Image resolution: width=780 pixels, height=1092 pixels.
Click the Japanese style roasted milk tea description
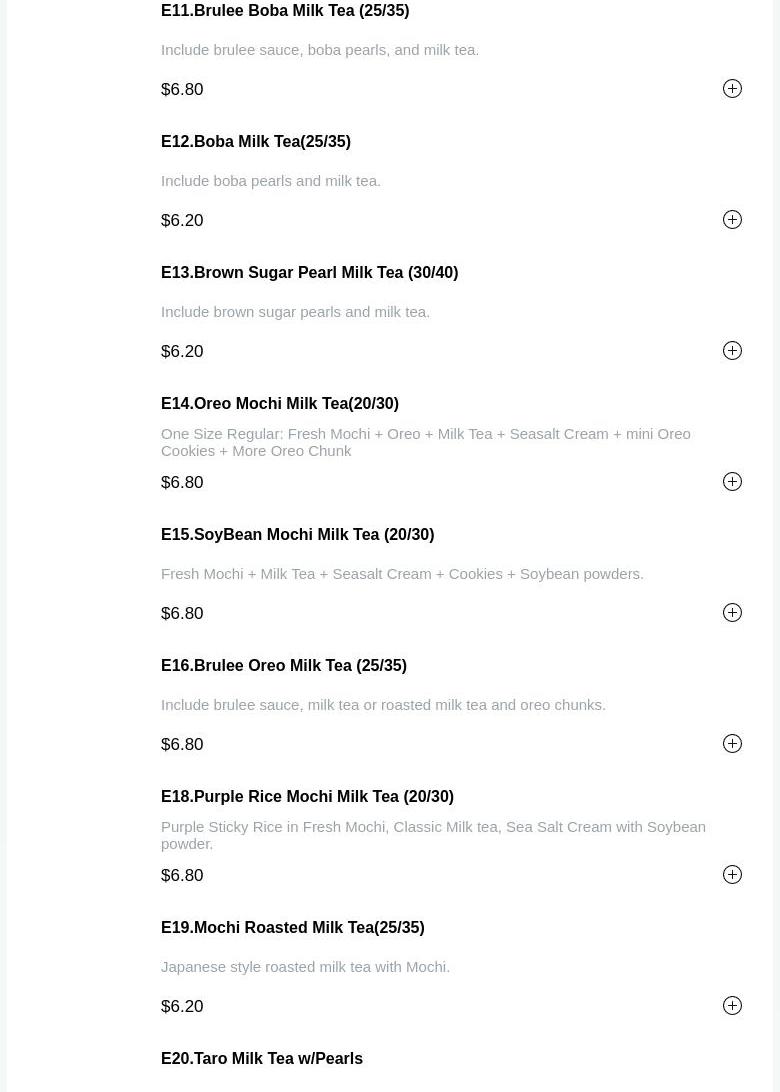[305, 967]
